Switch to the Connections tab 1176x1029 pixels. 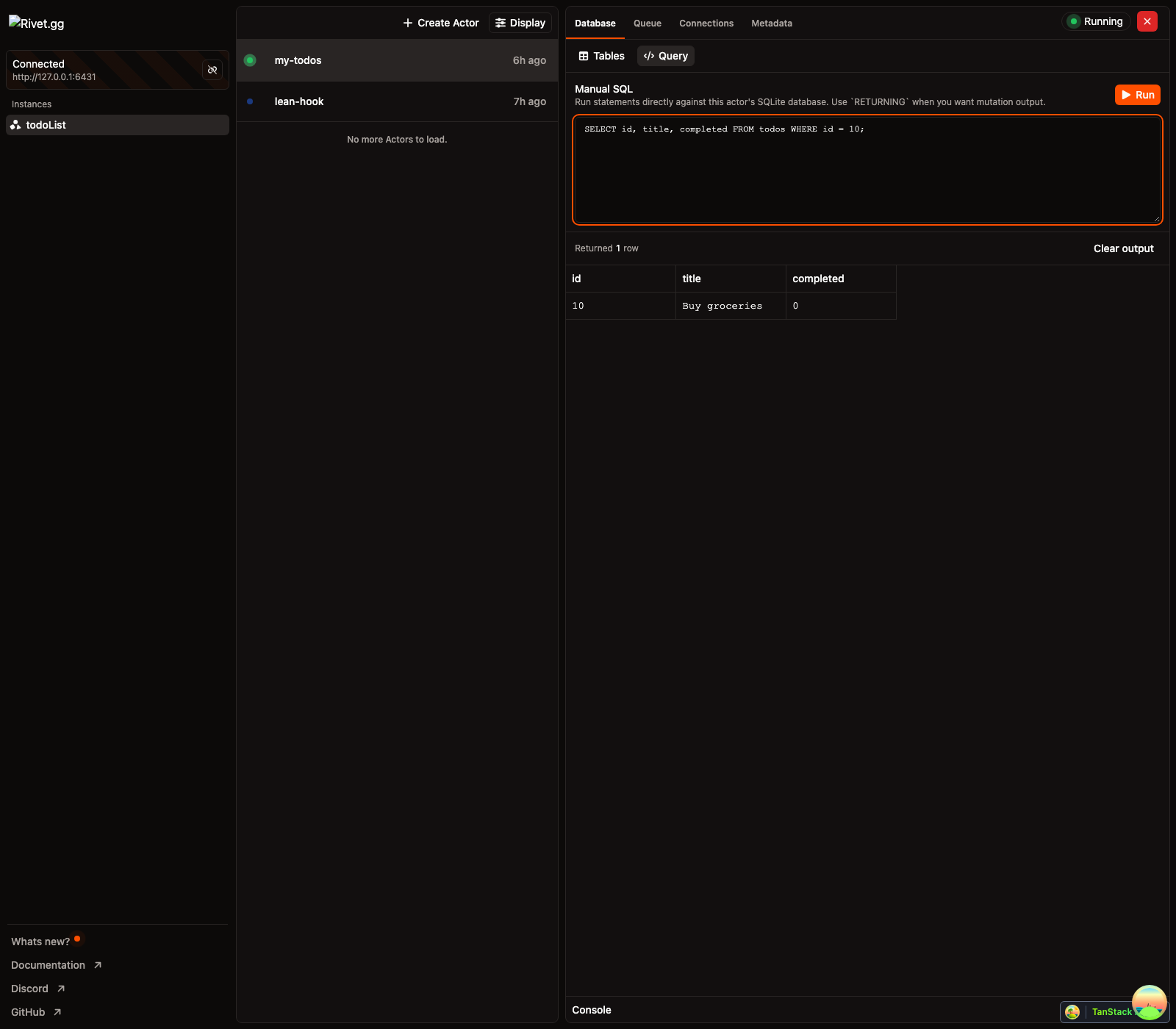click(x=706, y=23)
